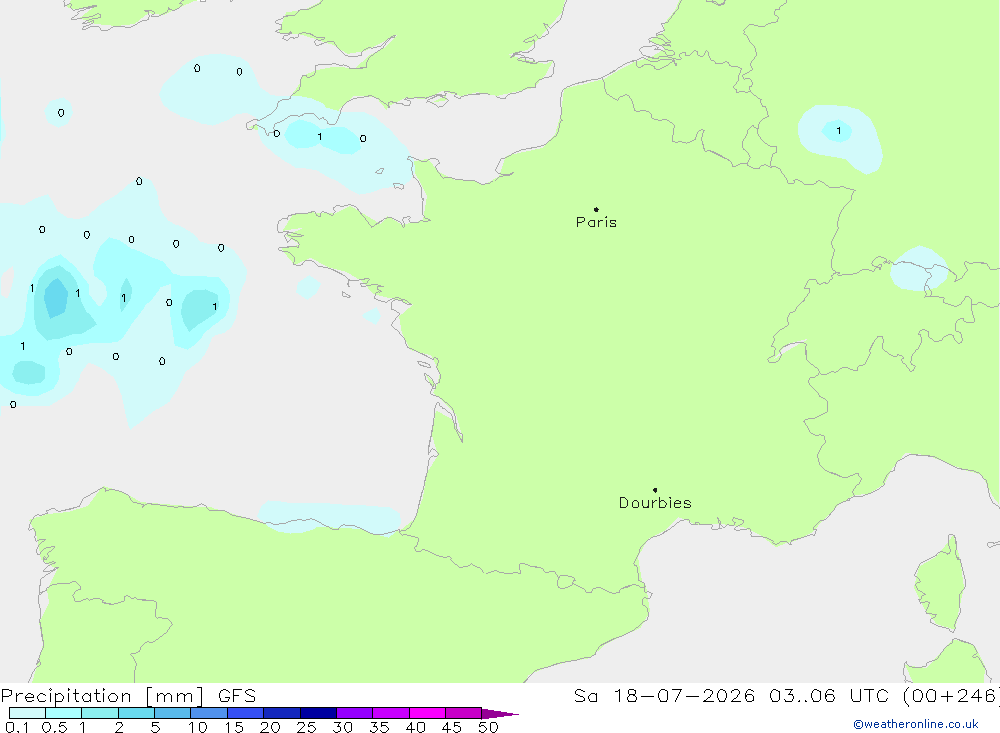Pick the 5–10 mm legend swatch

pos(173,713)
